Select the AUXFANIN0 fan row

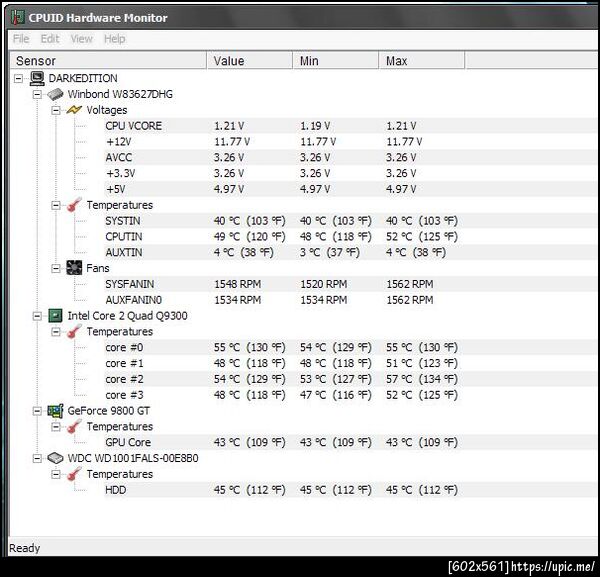(x=350, y=300)
